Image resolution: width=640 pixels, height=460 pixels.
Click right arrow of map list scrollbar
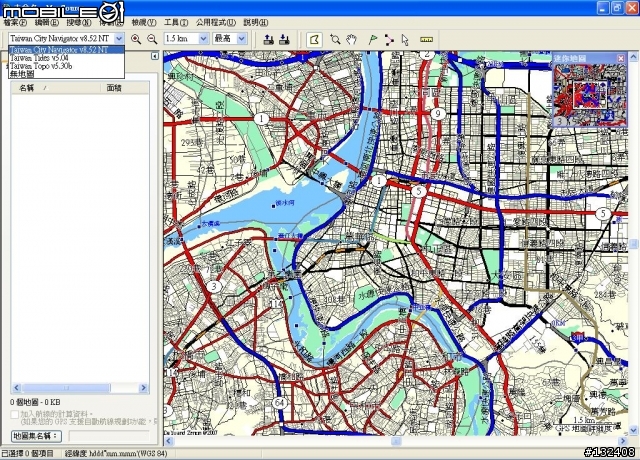[x=143, y=387]
